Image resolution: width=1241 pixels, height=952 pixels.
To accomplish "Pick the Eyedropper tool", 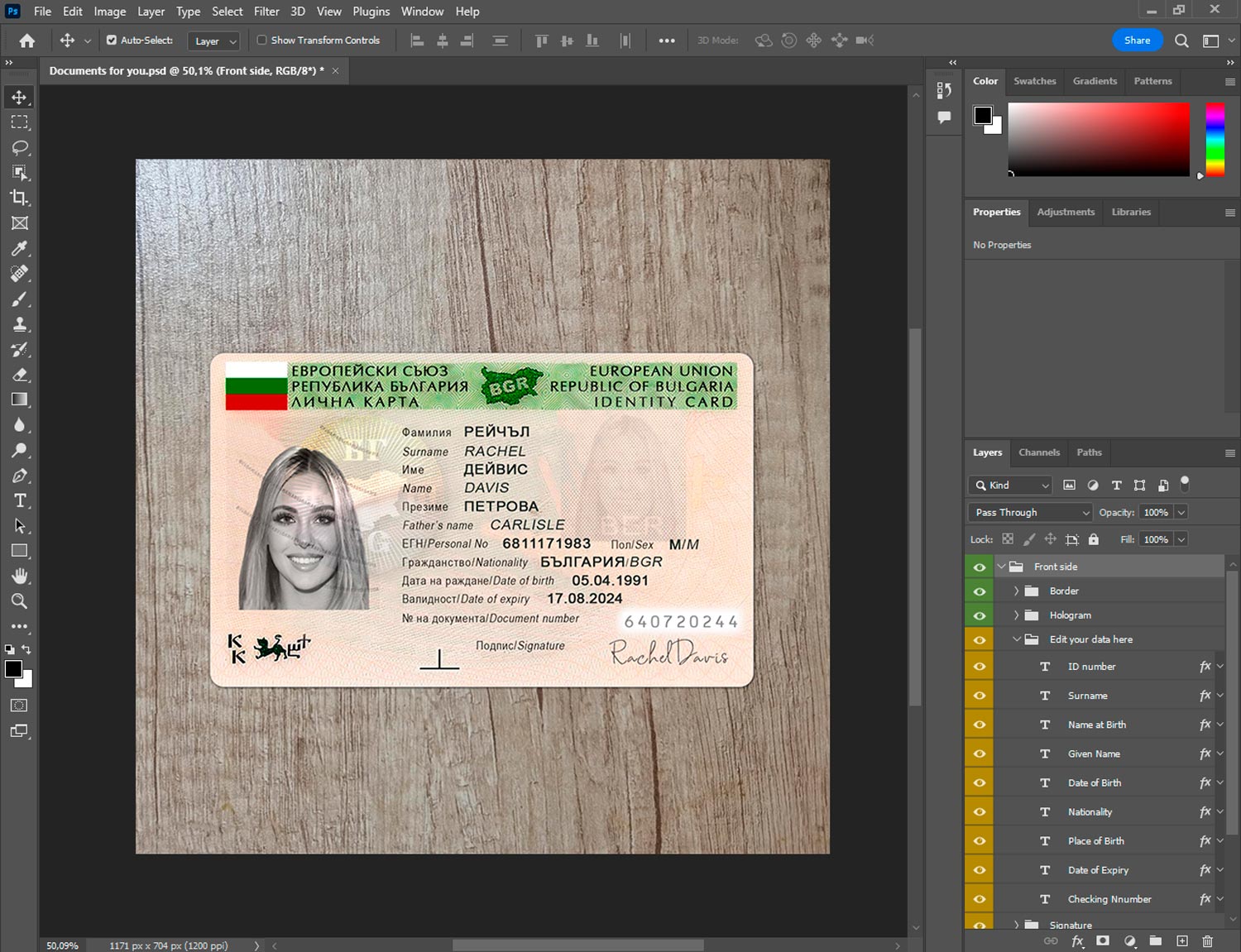I will pos(20,248).
